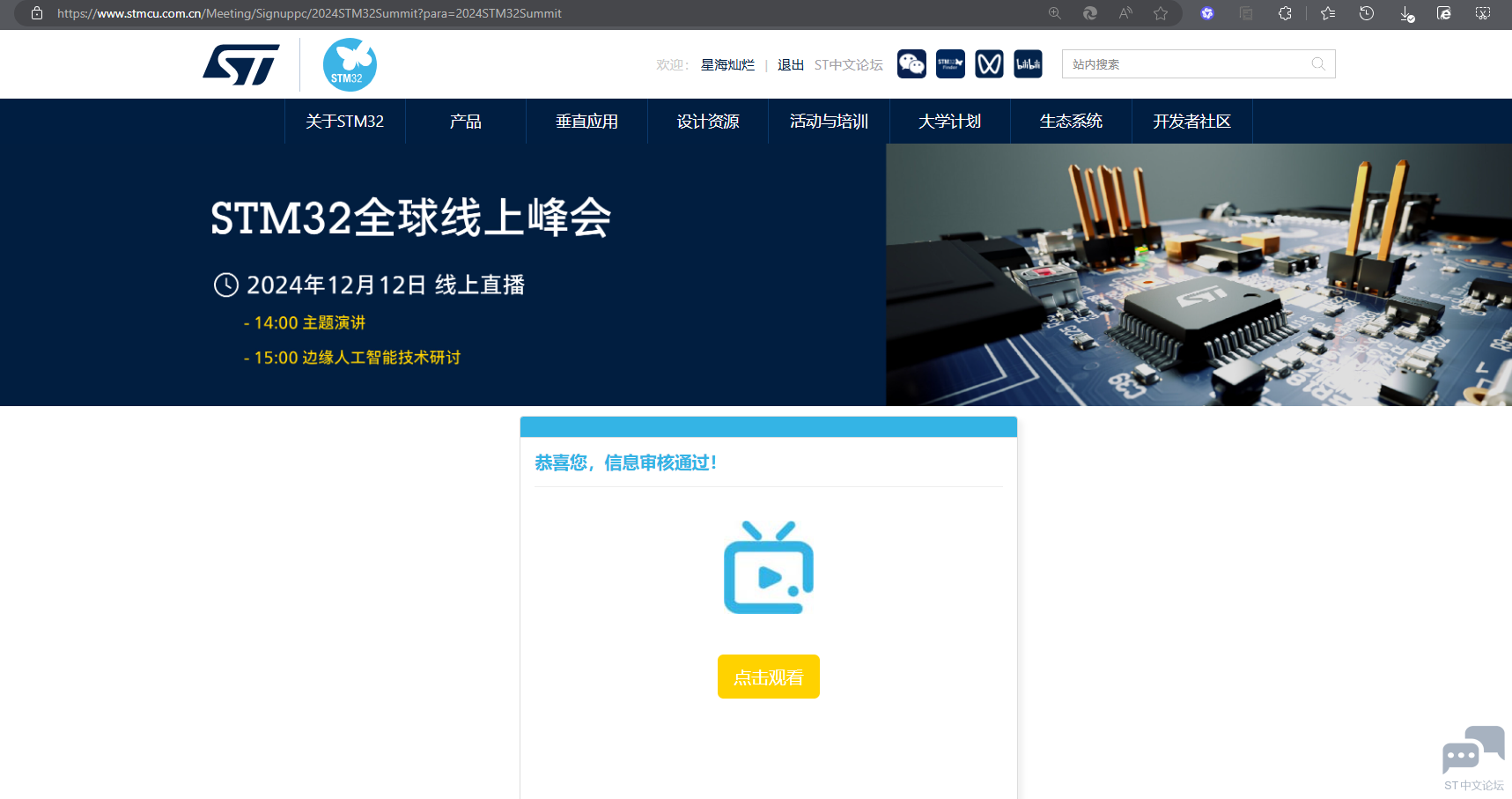The image size is (1512, 799).
Task: Open the 大学计划 menu
Action: [950, 122]
